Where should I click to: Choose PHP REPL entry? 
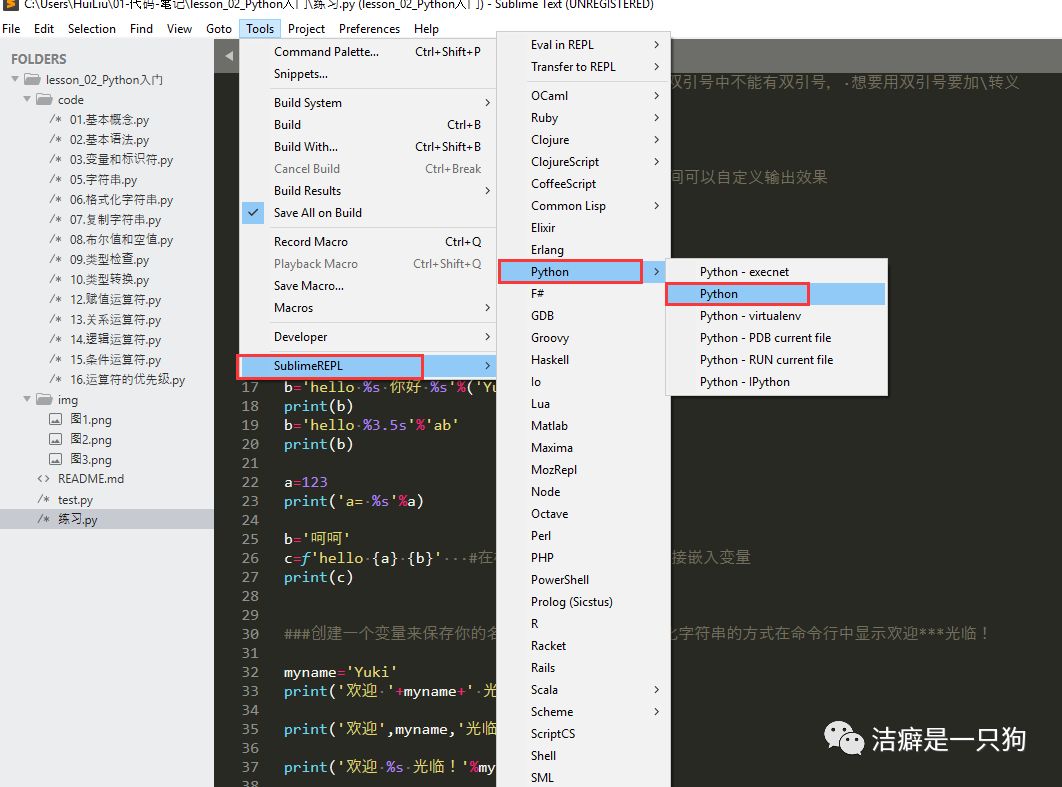pyautogui.click(x=583, y=557)
